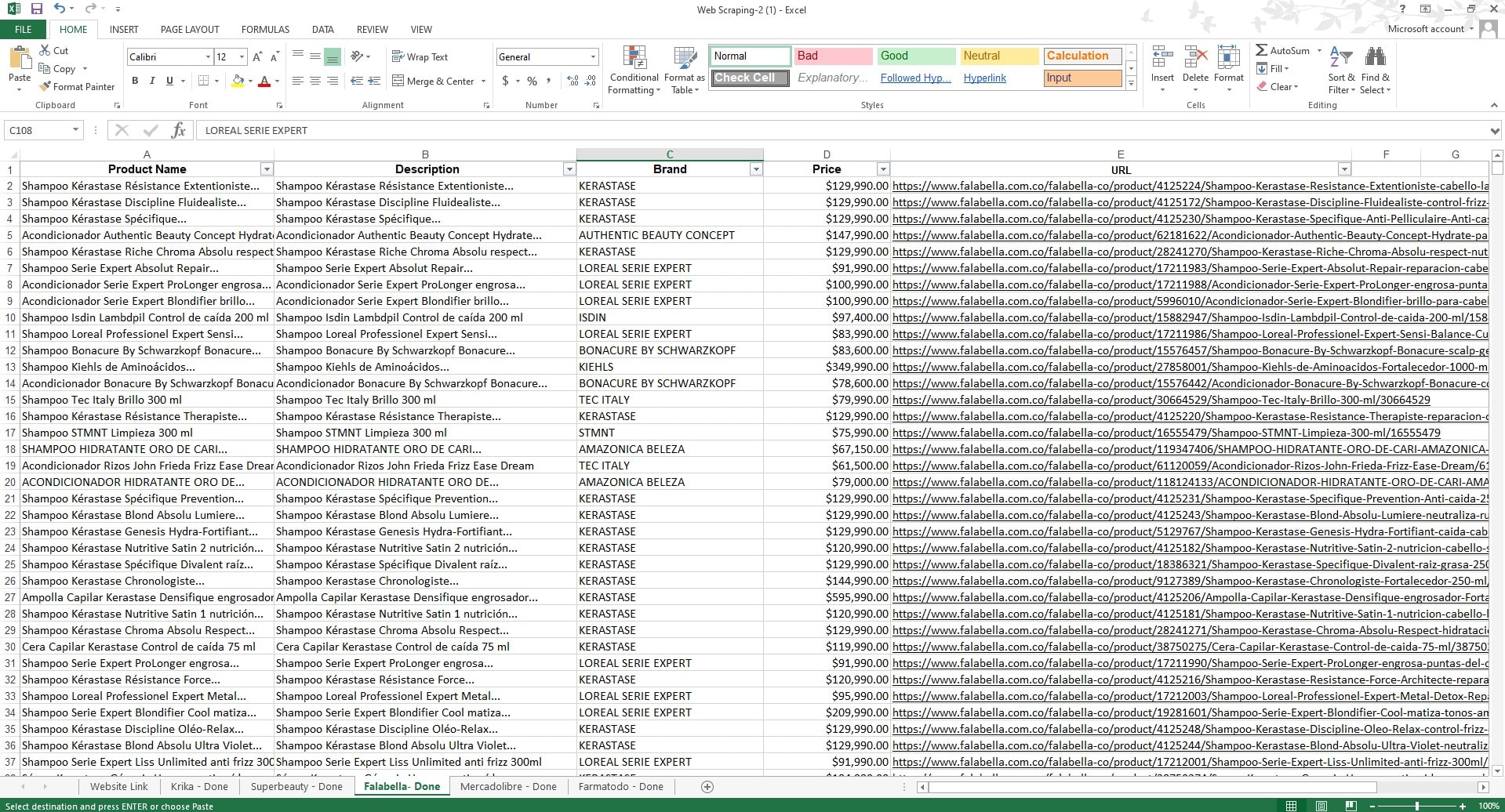The width and height of the screenshot is (1505, 812).
Task: Click the Delete cells icon
Action: (1195, 57)
